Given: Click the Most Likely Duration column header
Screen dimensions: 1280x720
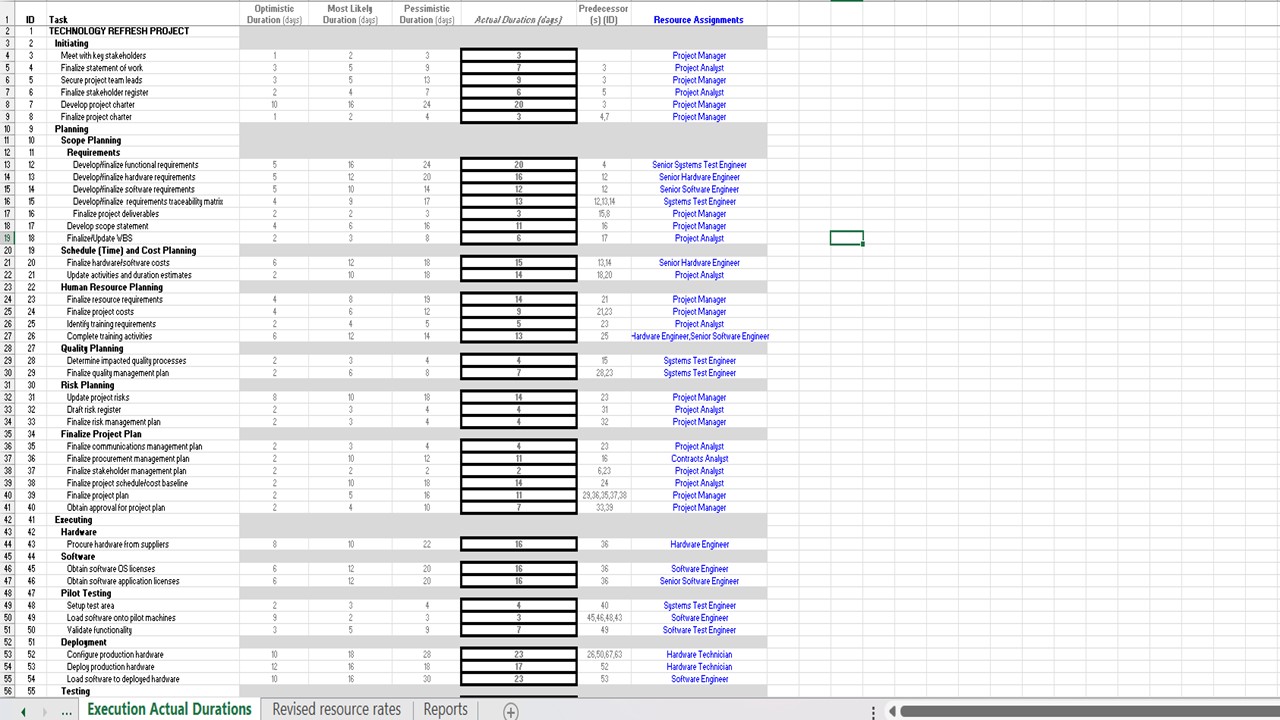Looking at the screenshot, I should 350,14.
